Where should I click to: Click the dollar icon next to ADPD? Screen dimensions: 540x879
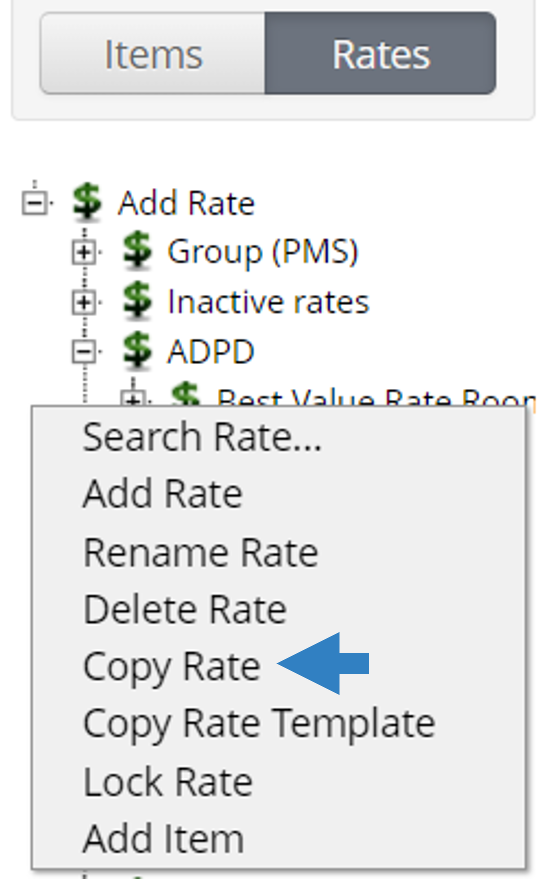(x=137, y=350)
